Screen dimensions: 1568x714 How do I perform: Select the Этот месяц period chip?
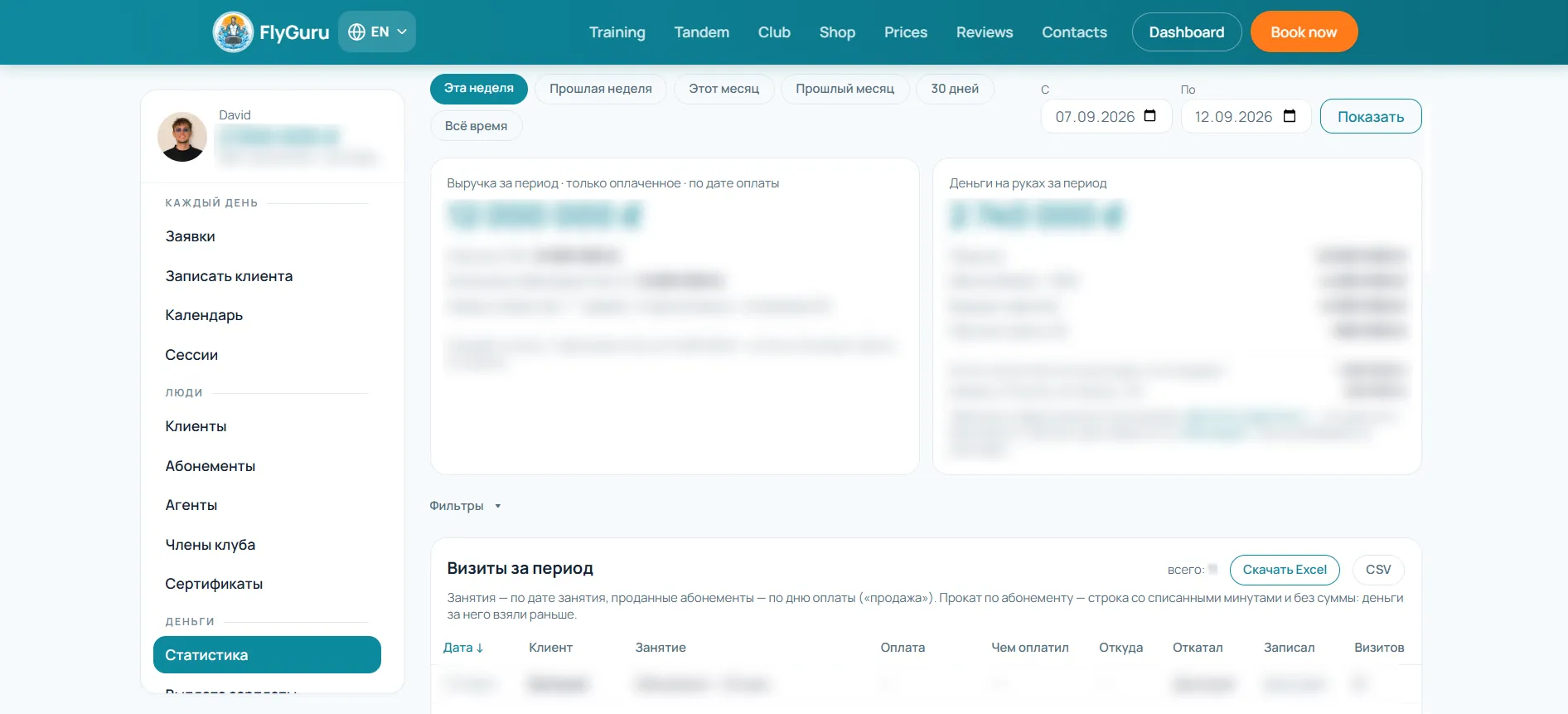(x=724, y=89)
